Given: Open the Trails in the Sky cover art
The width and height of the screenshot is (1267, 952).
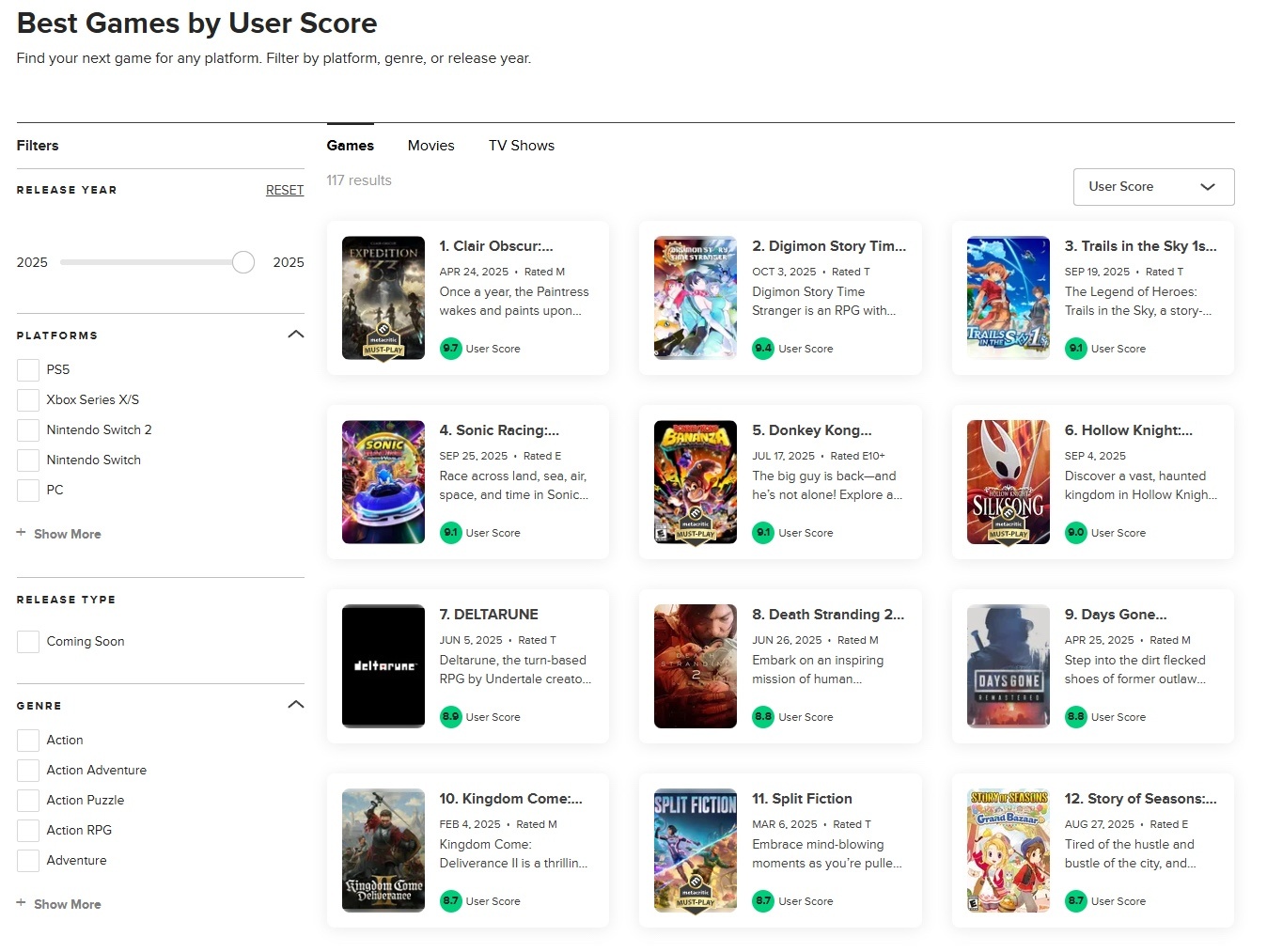Looking at the screenshot, I should [1009, 298].
